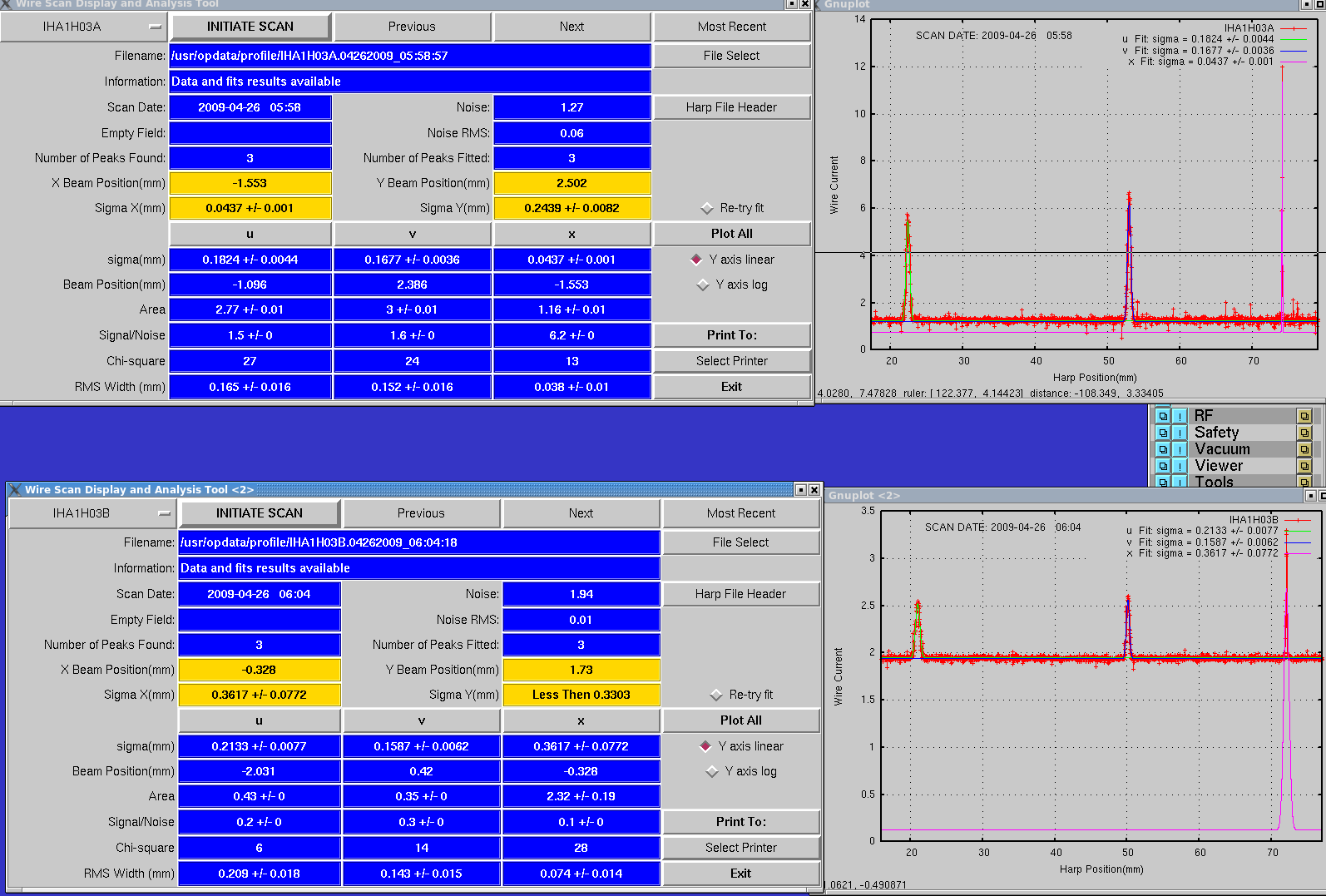Open Harp File Header in IHA1H03B window
The image size is (1326, 896).
point(741,594)
